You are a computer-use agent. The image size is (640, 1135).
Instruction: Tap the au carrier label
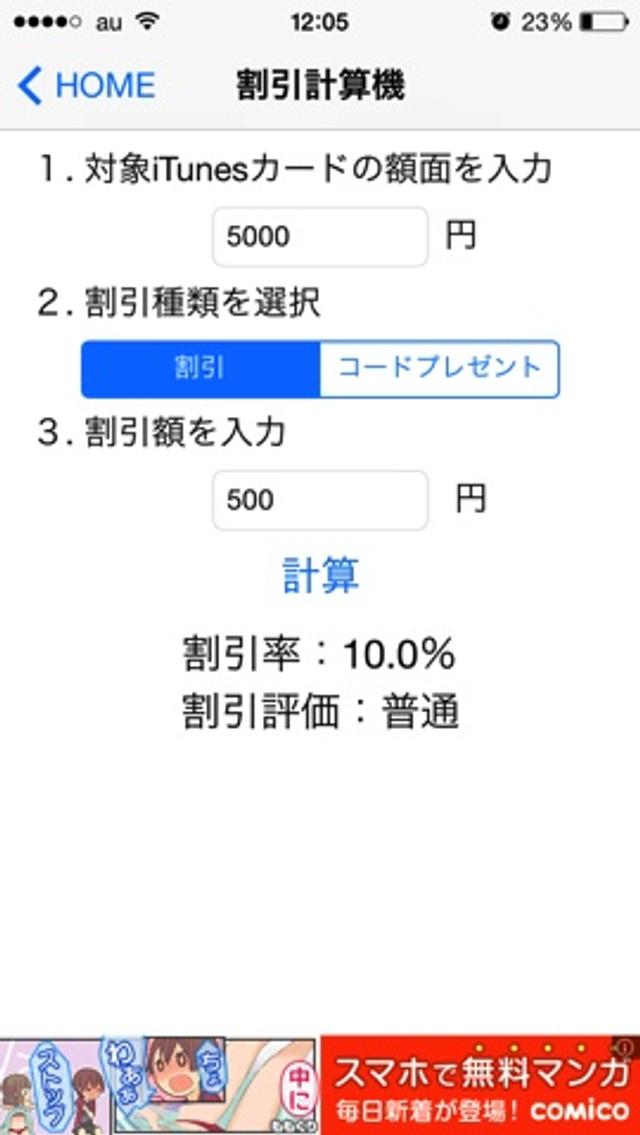coord(108,21)
